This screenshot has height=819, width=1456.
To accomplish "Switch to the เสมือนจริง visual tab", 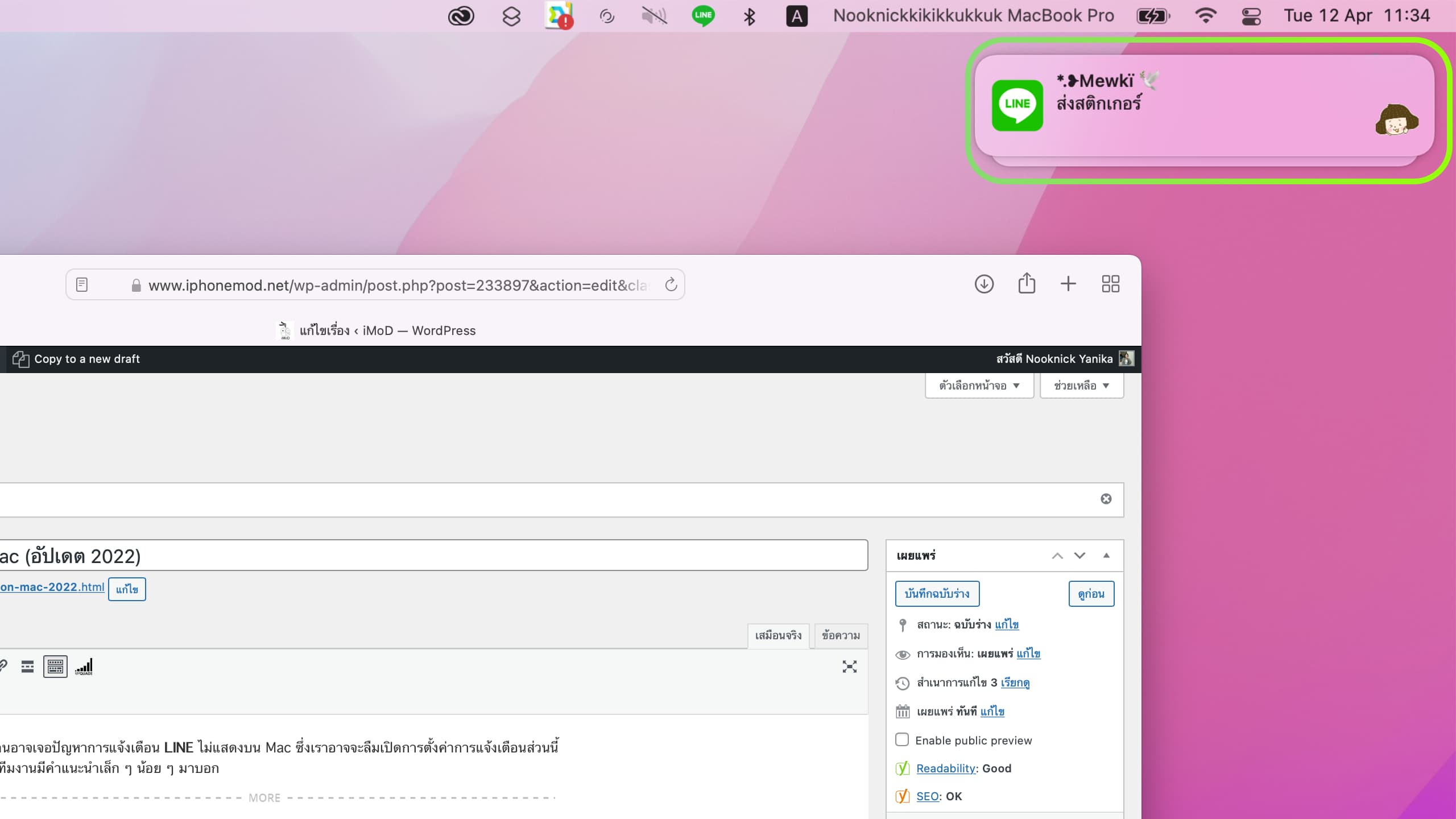I will [x=777, y=635].
